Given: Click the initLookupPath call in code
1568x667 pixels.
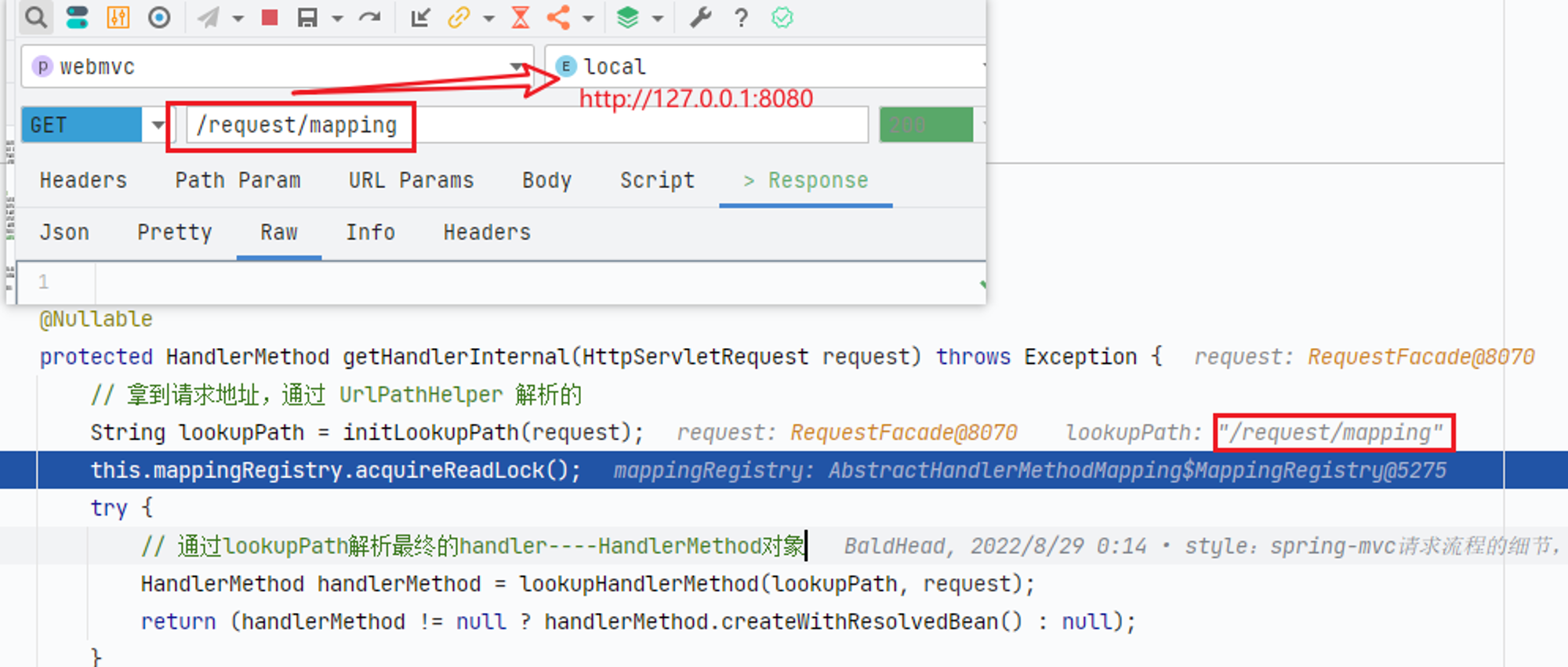Looking at the screenshot, I should pos(430,433).
